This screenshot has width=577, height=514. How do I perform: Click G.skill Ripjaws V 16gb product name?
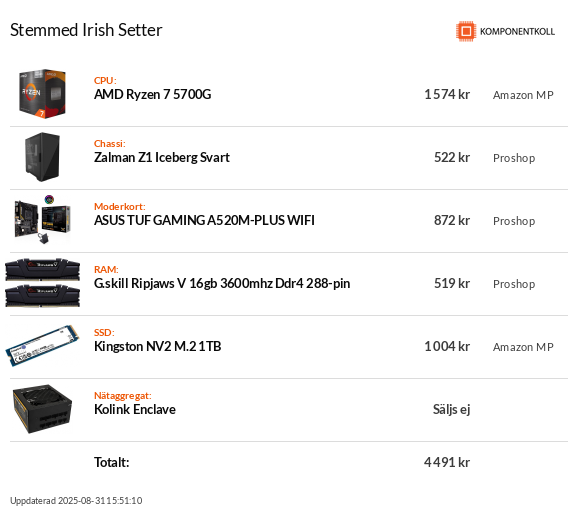point(222,284)
